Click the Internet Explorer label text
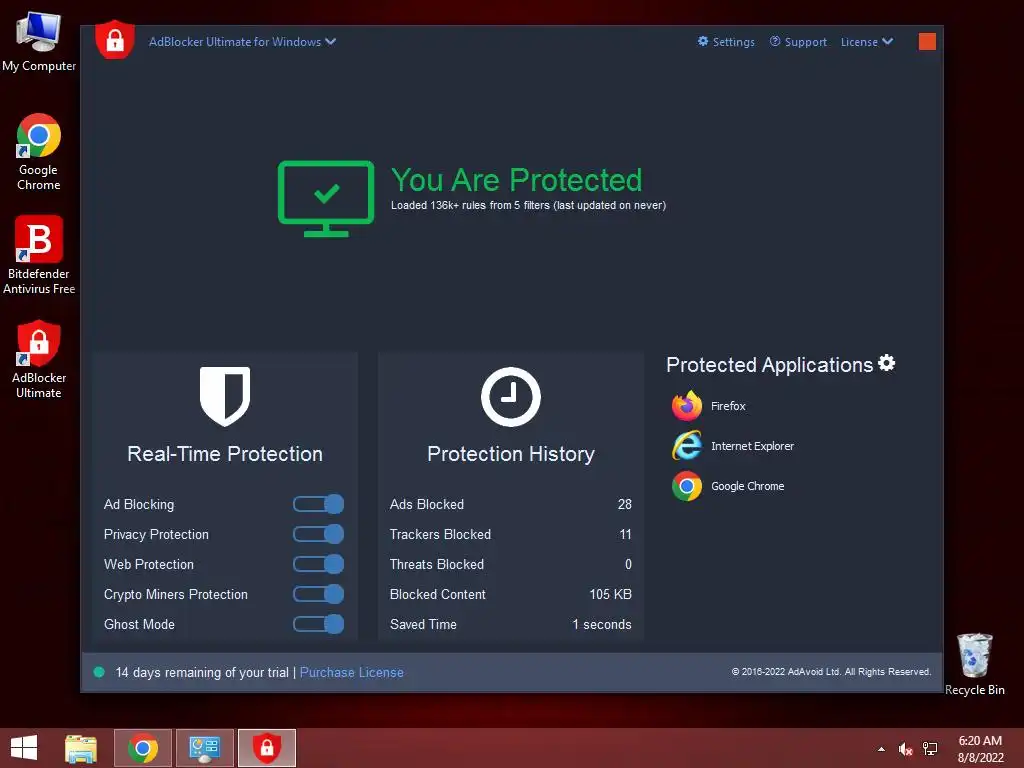The height and width of the screenshot is (768, 1024). pyautogui.click(x=752, y=446)
